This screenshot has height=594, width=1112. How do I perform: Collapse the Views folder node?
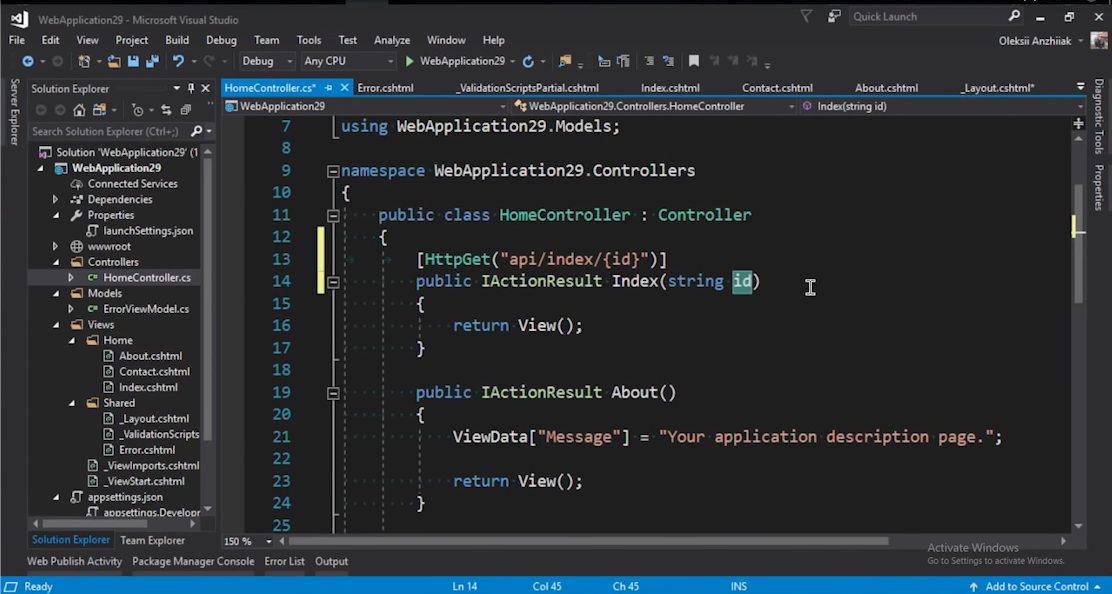56,325
